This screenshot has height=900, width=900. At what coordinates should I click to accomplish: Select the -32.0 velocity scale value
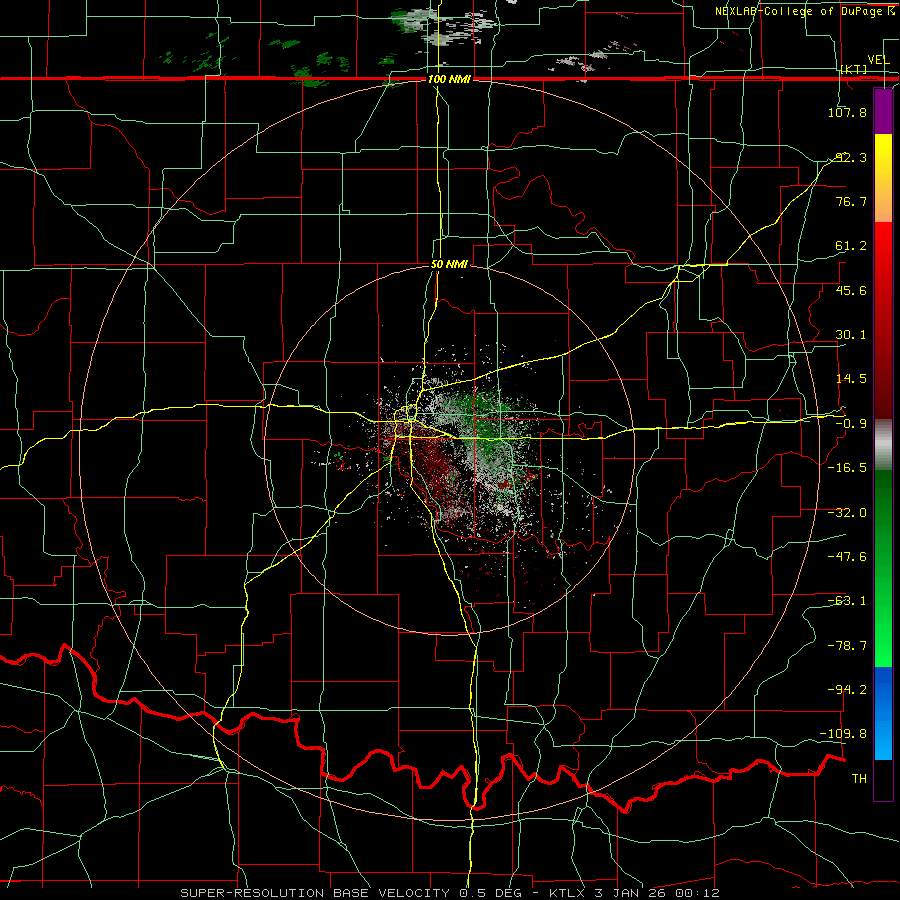pyautogui.click(x=847, y=513)
